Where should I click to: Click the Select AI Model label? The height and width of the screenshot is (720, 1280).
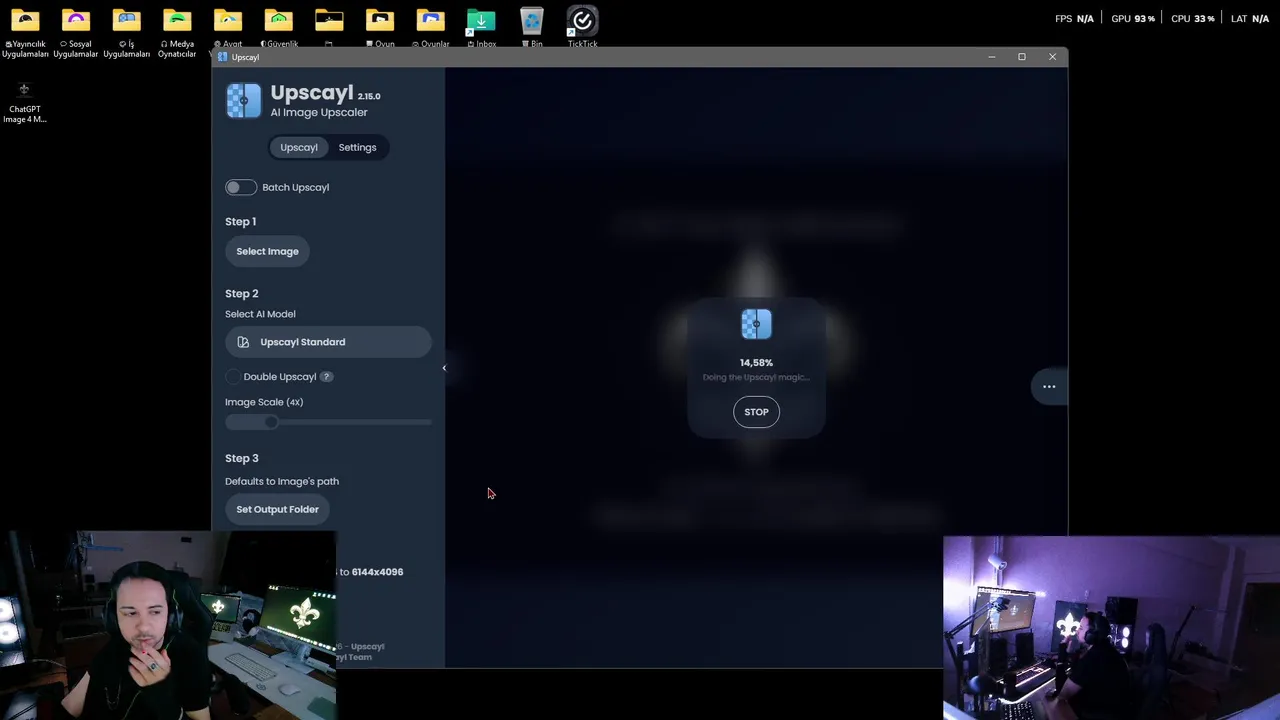(x=260, y=314)
